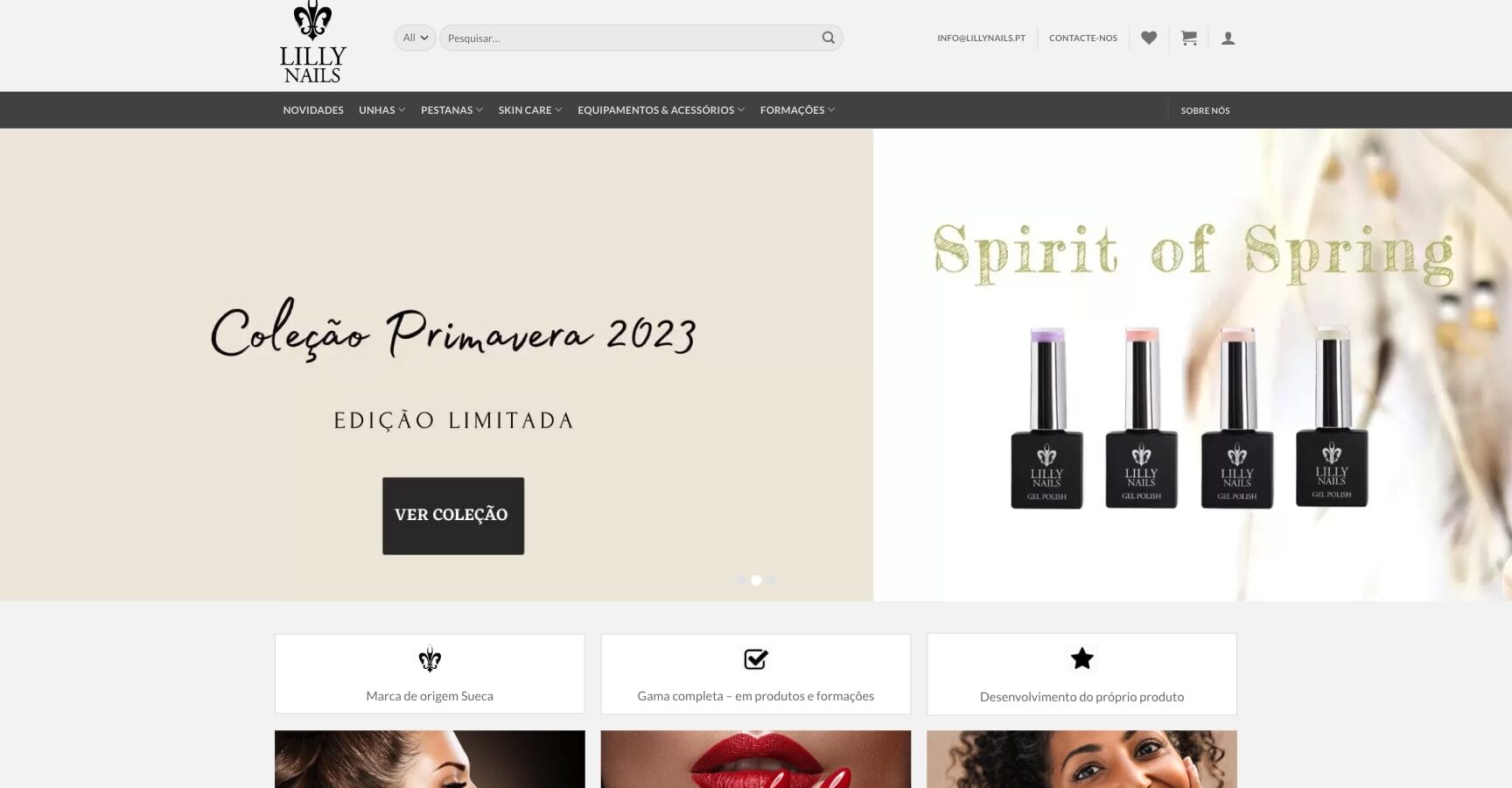The height and width of the screenshot is (788, 1512).
Task: Focus the Pesquisar search field
Action: pos(630,38)
